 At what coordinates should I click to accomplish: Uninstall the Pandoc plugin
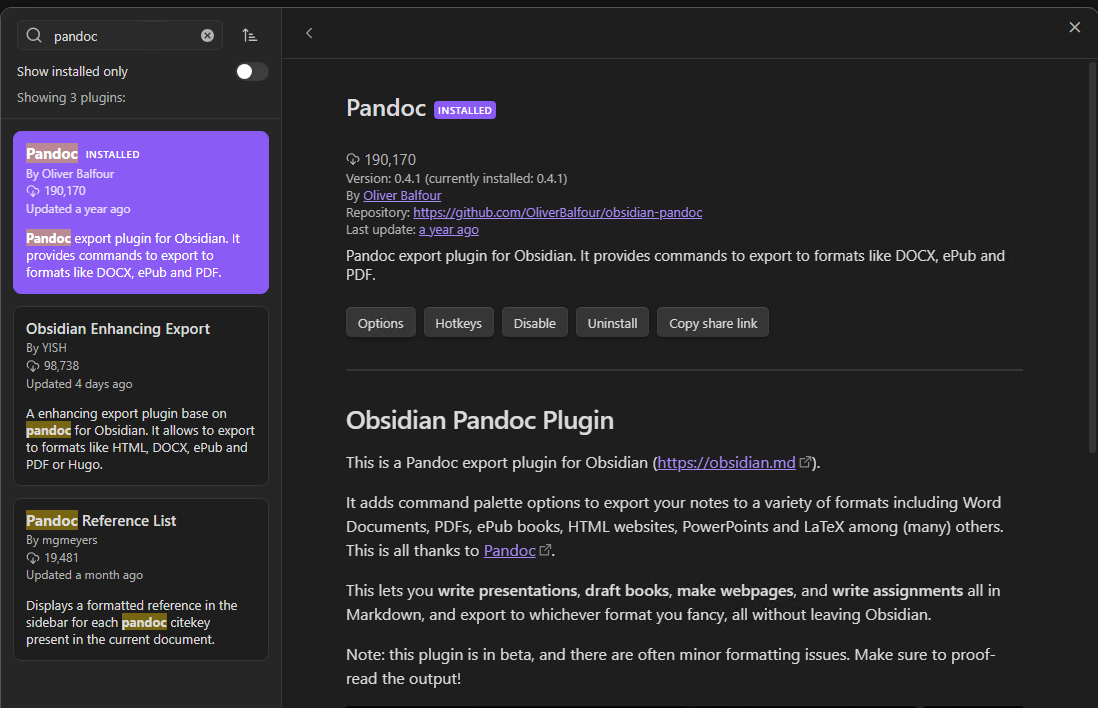pyautogui.click(x=612, y=323)
